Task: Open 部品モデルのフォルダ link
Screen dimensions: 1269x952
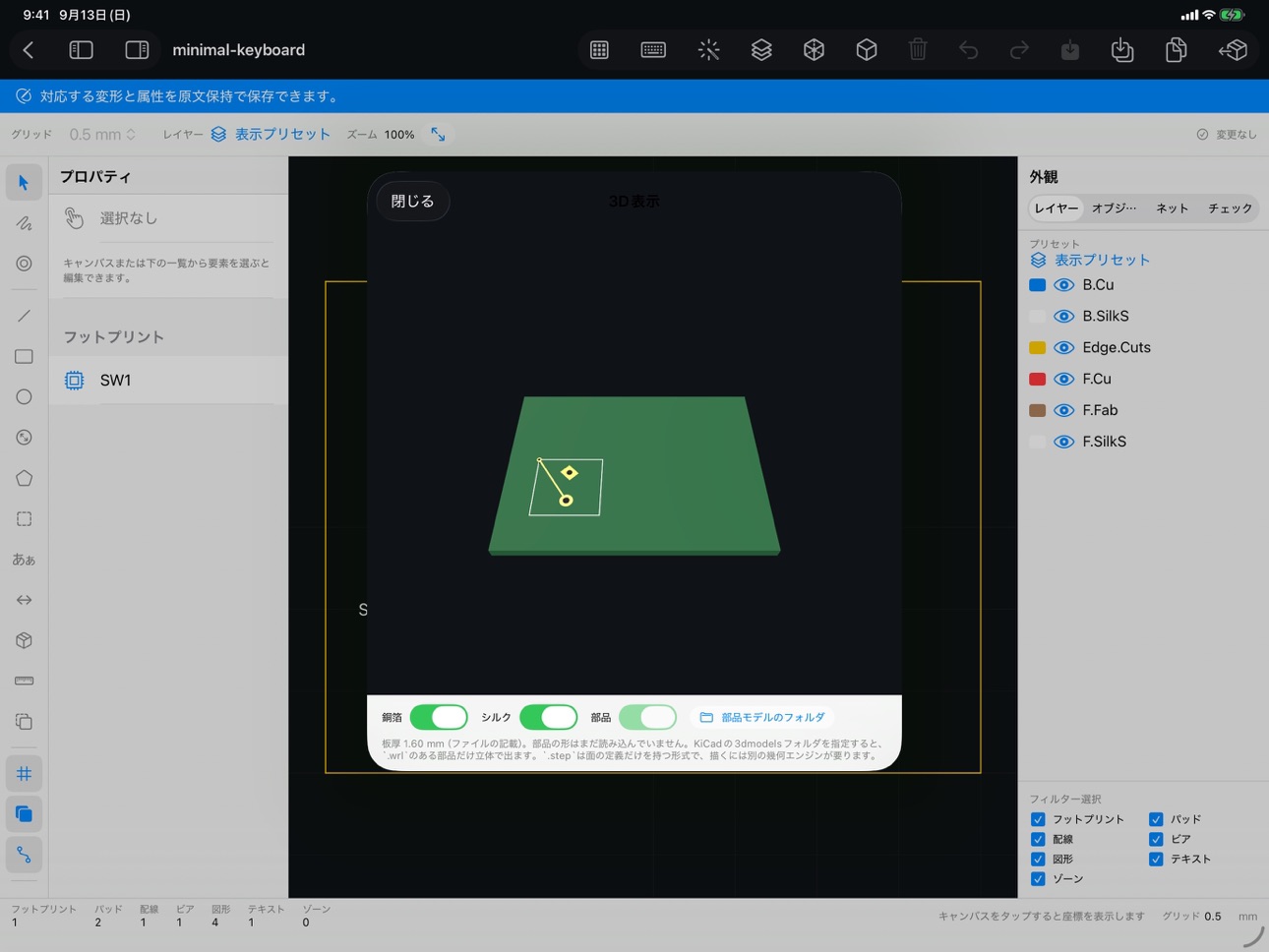Action: tap(762, 718)
